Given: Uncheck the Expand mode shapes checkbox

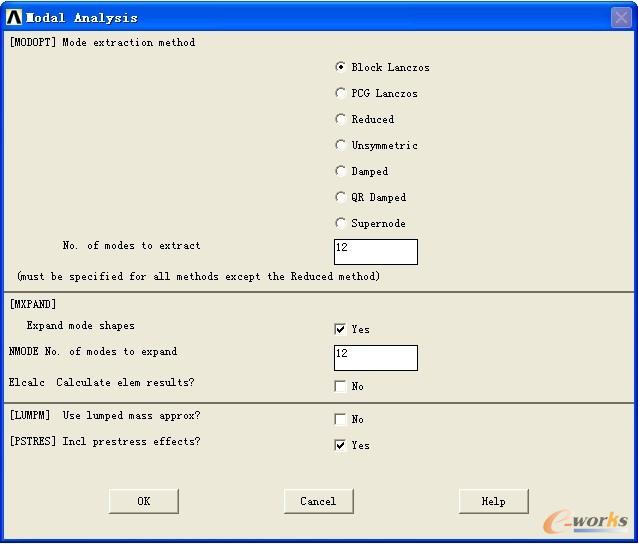Looking at the screenshot, I should click(341, 329).
